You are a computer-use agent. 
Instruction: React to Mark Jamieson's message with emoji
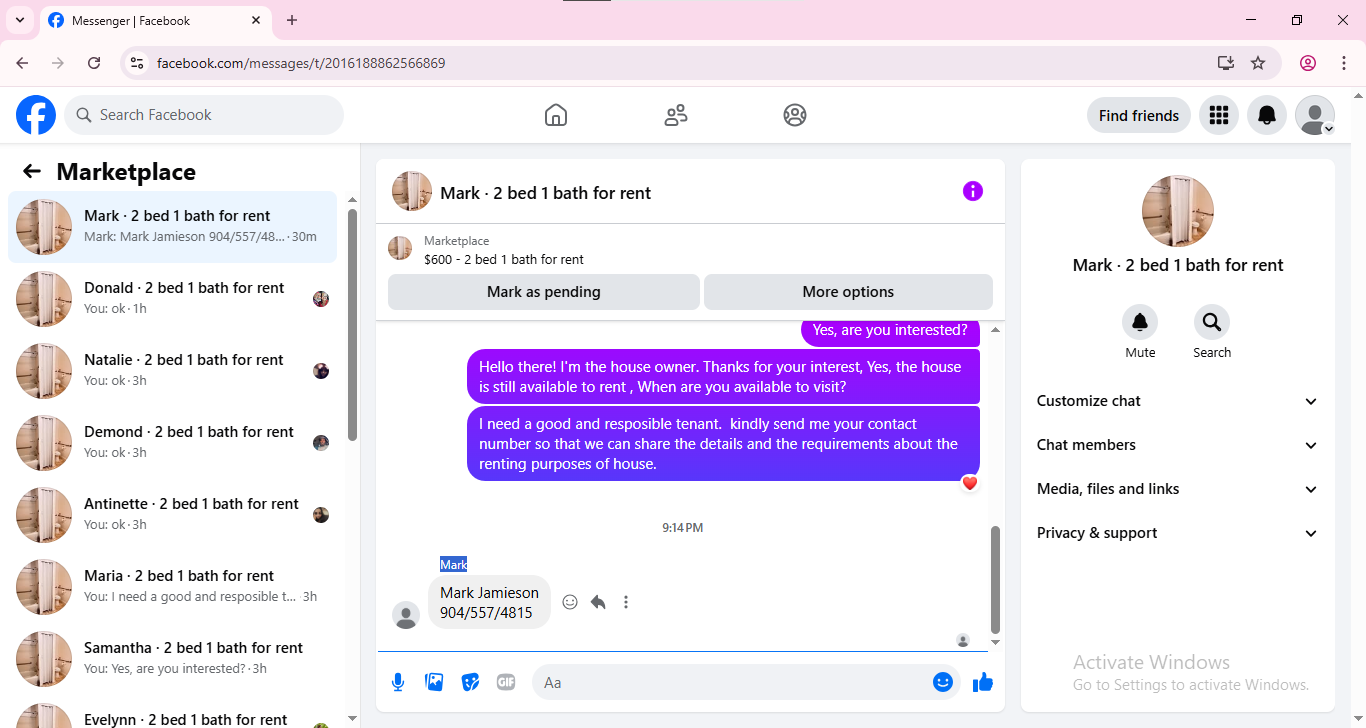tap(570, 602)
